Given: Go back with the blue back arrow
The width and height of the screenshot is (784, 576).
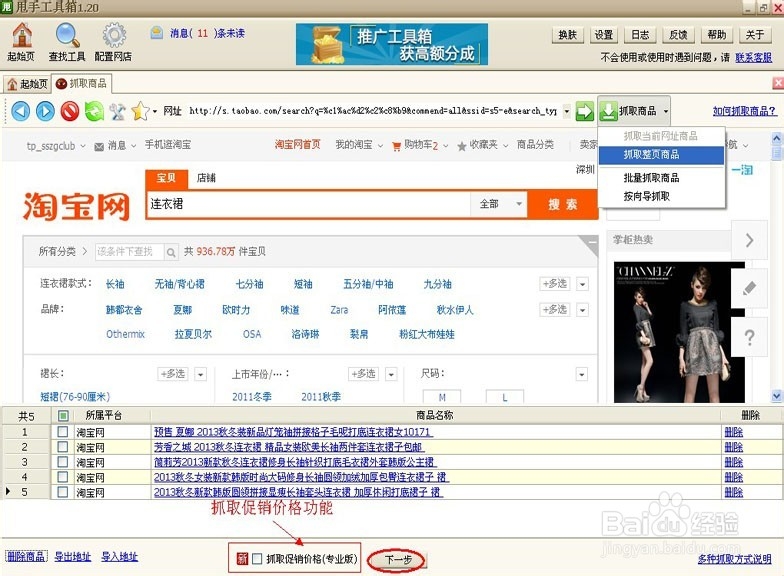Looking at the screenshot, I should coord(20,110).
